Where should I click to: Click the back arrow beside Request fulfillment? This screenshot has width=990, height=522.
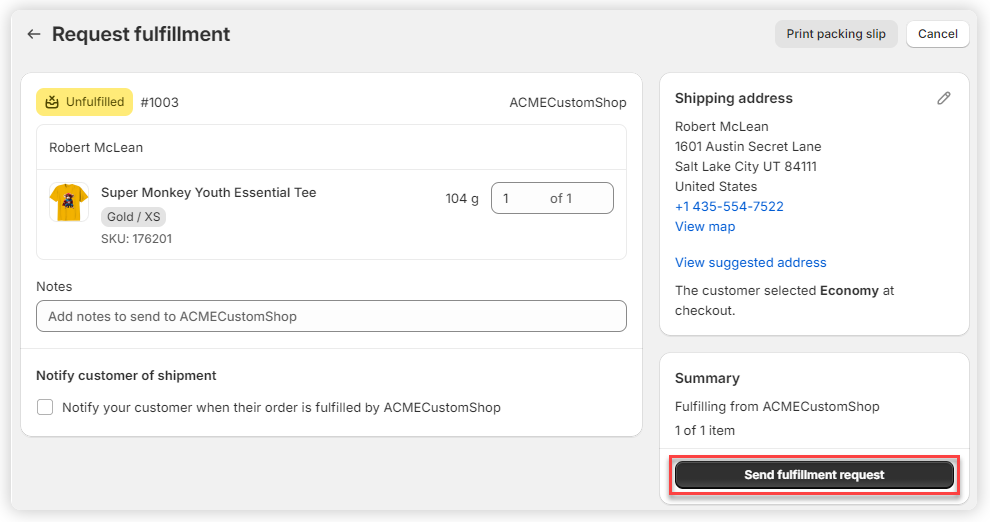tap(34, 34)
